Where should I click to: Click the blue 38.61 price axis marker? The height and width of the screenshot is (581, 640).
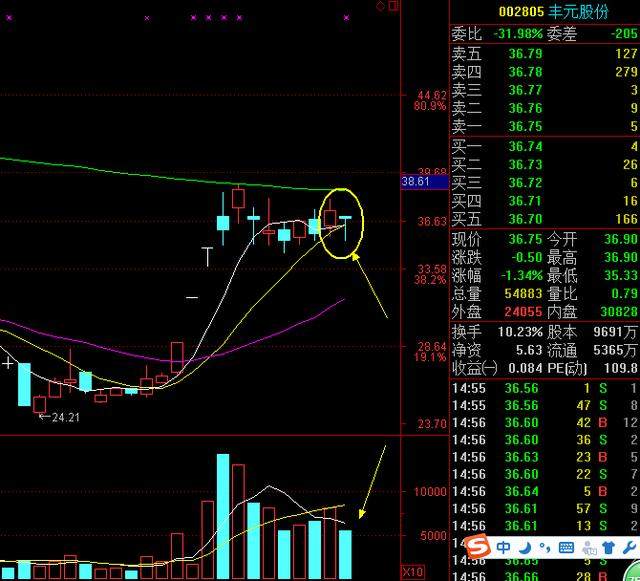(x=424, y=181)
